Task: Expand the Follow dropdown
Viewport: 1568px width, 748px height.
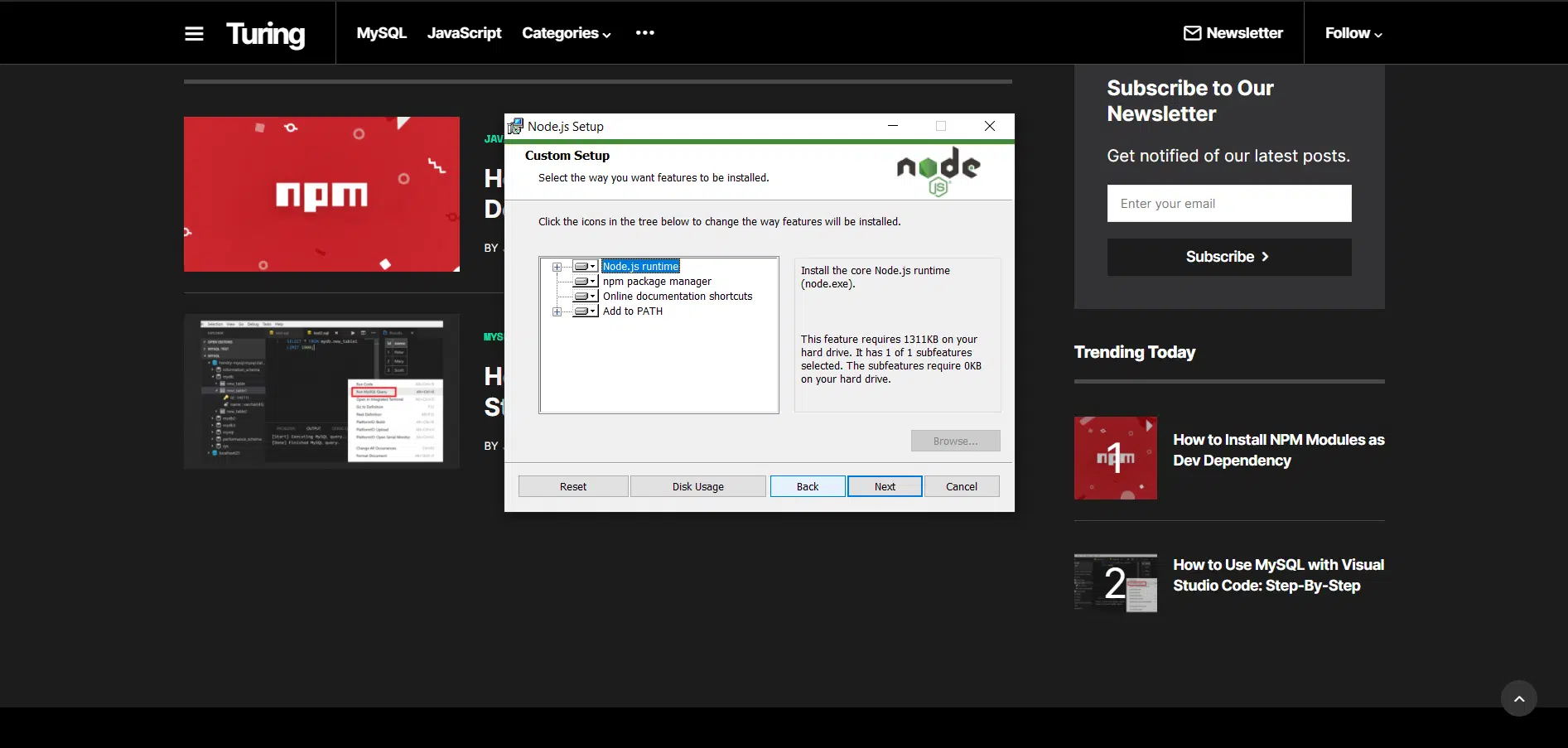Action: [1353, 33]
